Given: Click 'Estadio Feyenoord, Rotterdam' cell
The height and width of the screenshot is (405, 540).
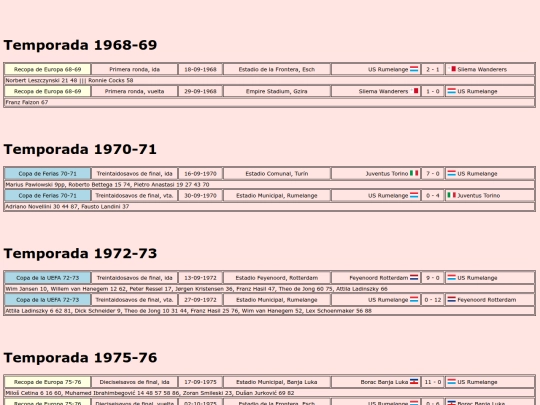Looking at the screenshot, I should [277, 278].
